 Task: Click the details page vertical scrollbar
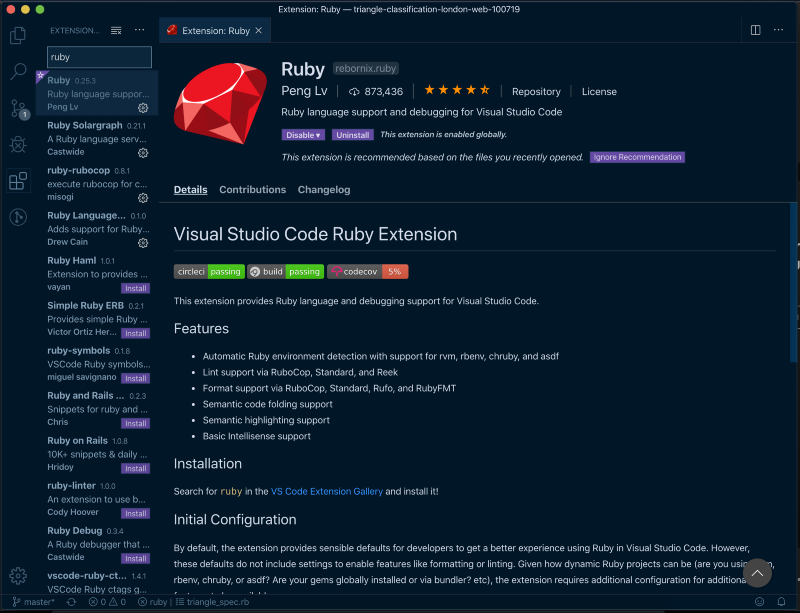(793, 282)
